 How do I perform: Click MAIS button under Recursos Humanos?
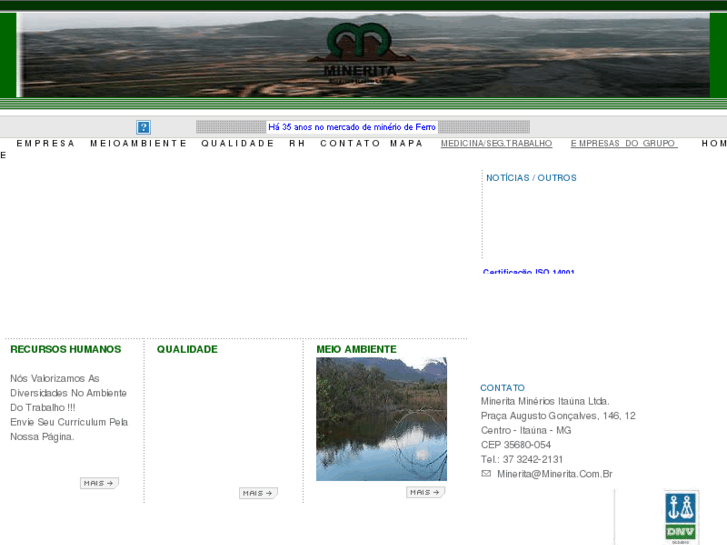pyautogui.click(x=99, y=483)
